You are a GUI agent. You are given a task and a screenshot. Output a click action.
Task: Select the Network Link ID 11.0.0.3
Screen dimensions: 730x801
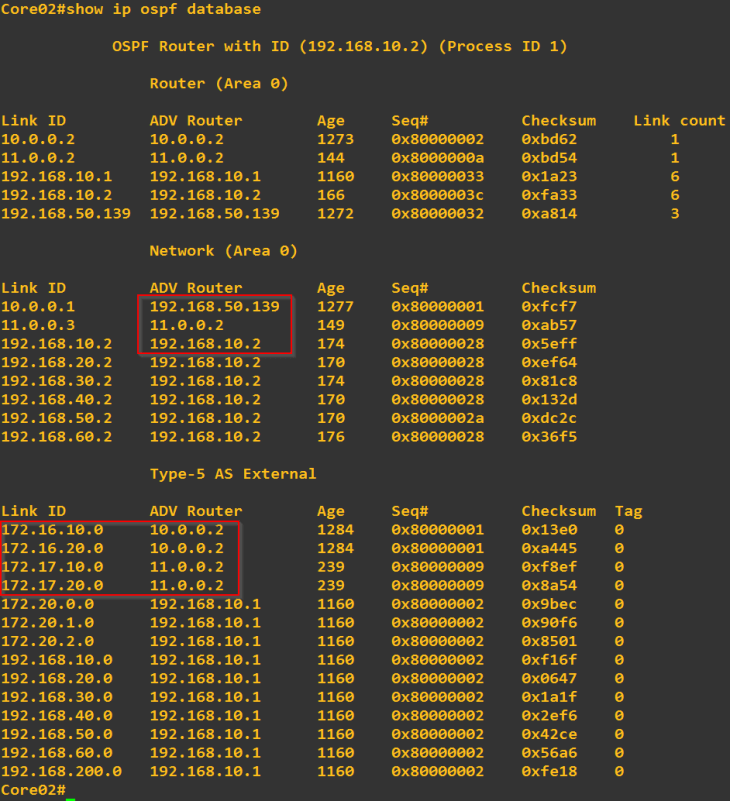click(38, 325)
